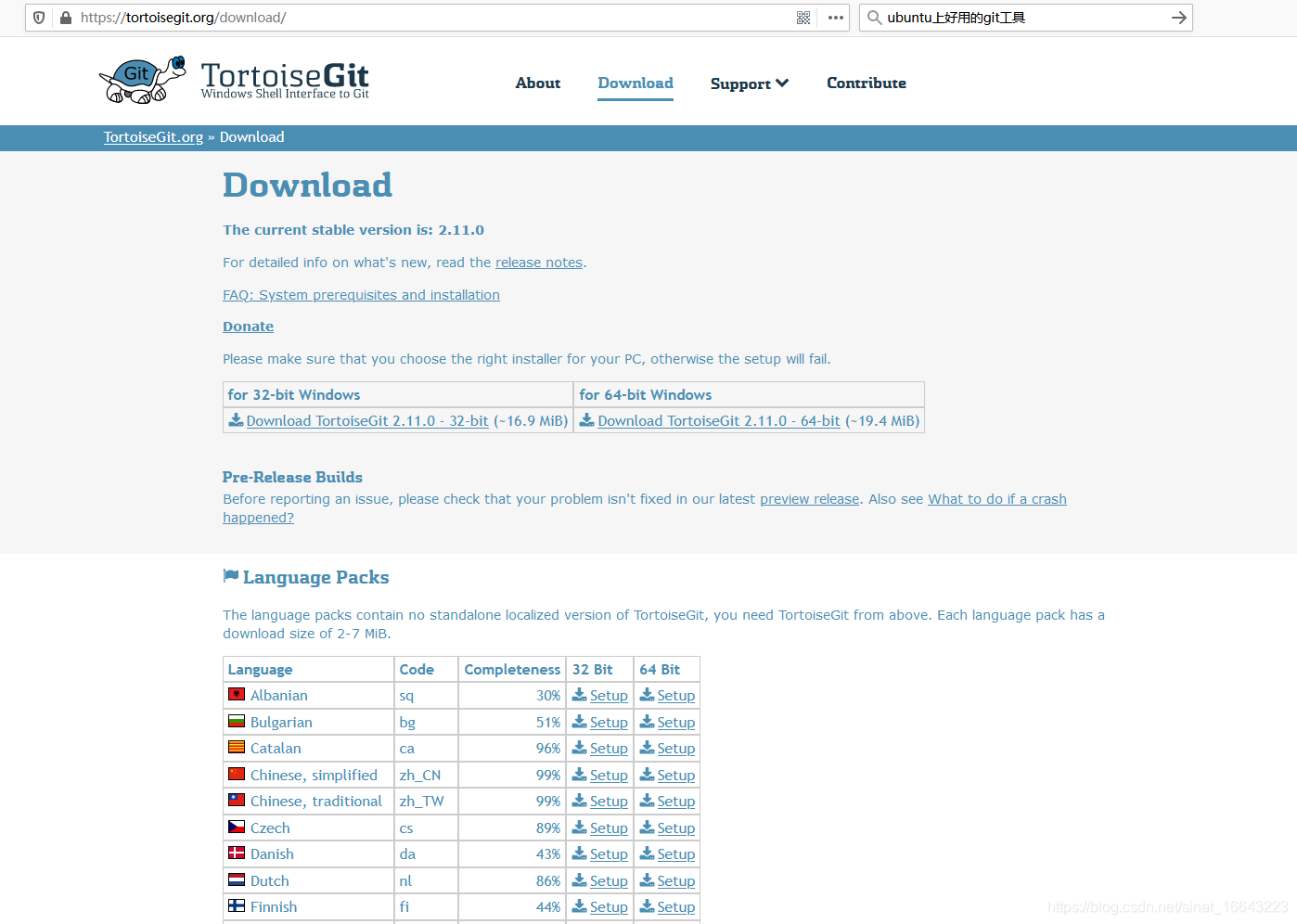Click the 'Pre-Release Builds' heading
Image resolution: width=1297 pixels, height=924 pixels.
[292, 477]
